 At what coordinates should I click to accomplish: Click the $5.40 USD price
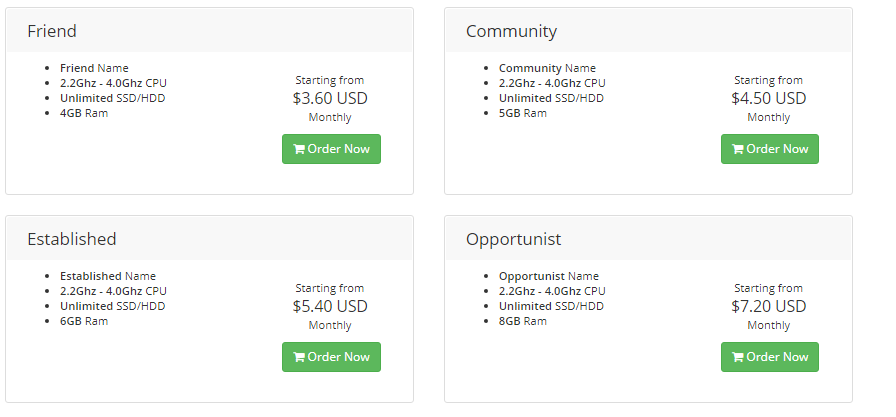tap(330, 306)
